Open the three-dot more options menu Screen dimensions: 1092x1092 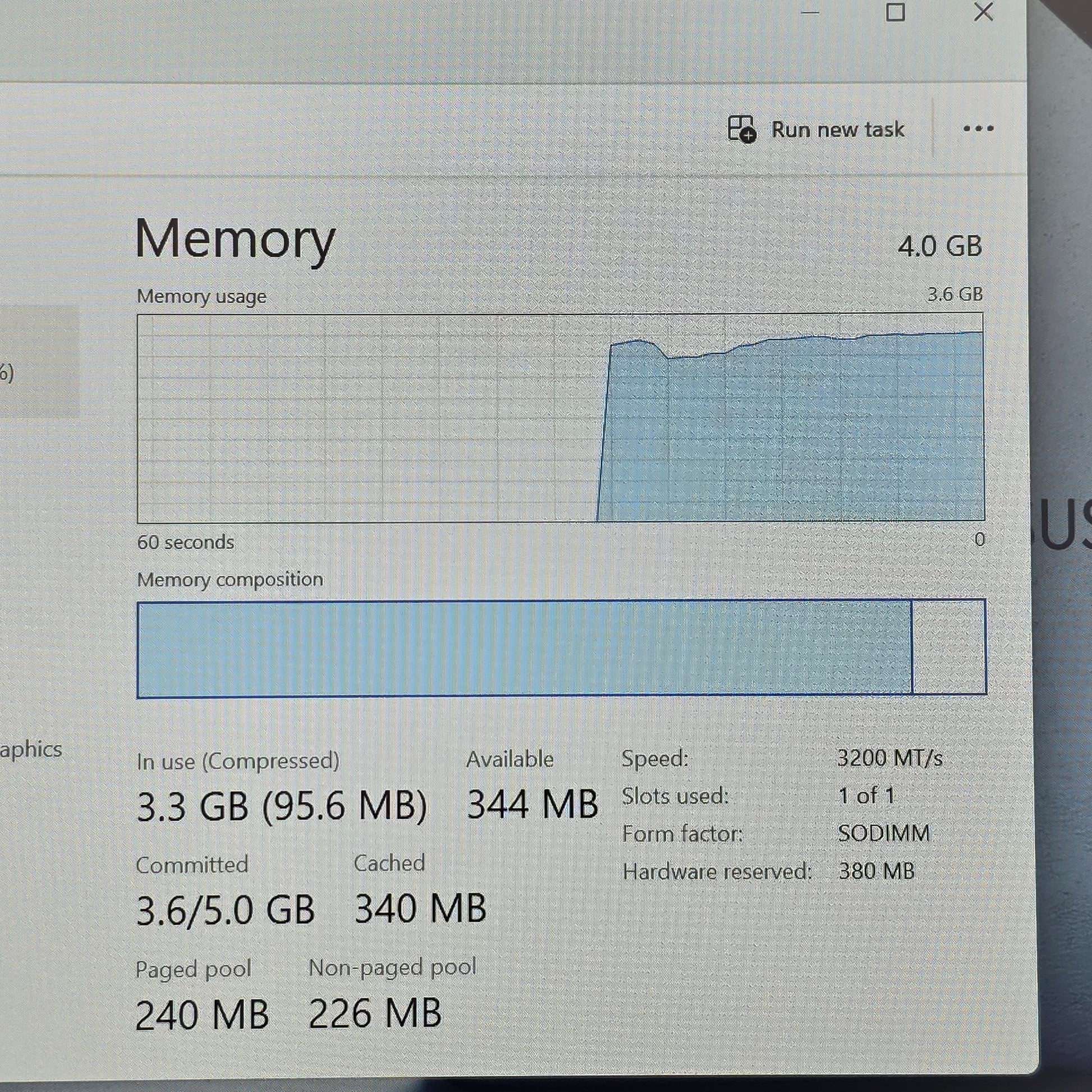(979, 129)
